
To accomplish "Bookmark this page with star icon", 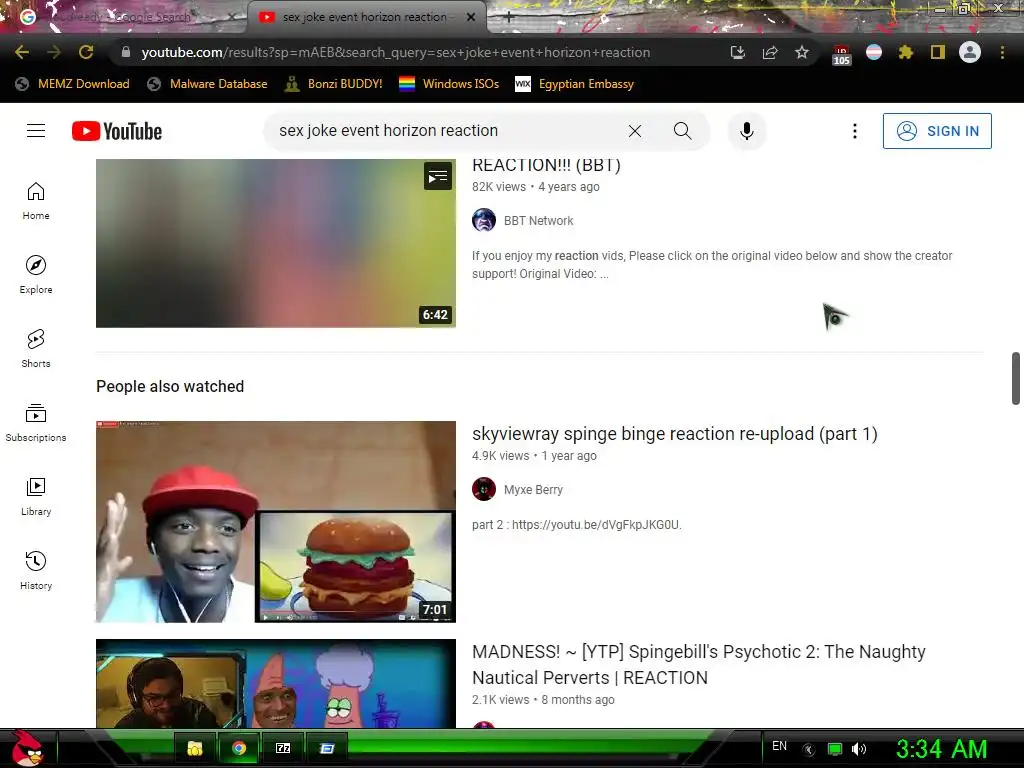I will (802, 52).
